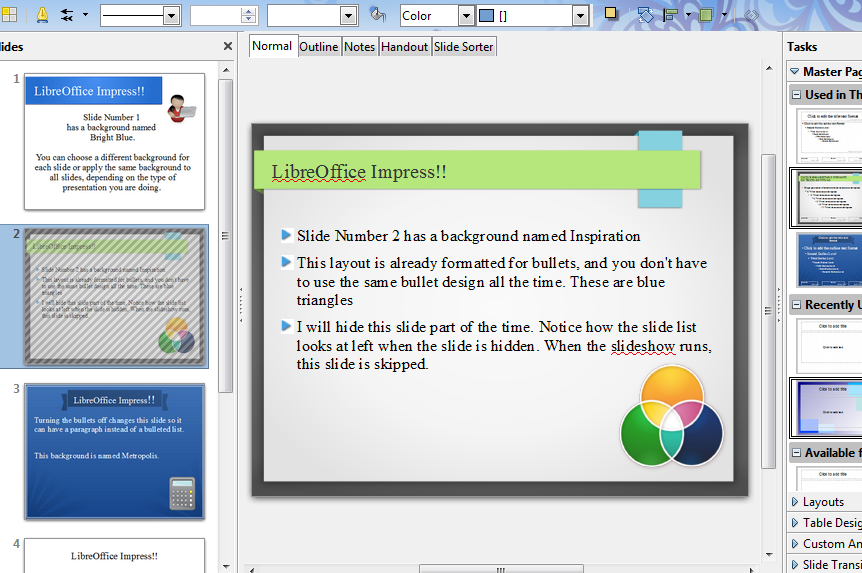Screen dimensions: 862x573
Task: Collapse the Master Pages section
Action: (794, 71)
